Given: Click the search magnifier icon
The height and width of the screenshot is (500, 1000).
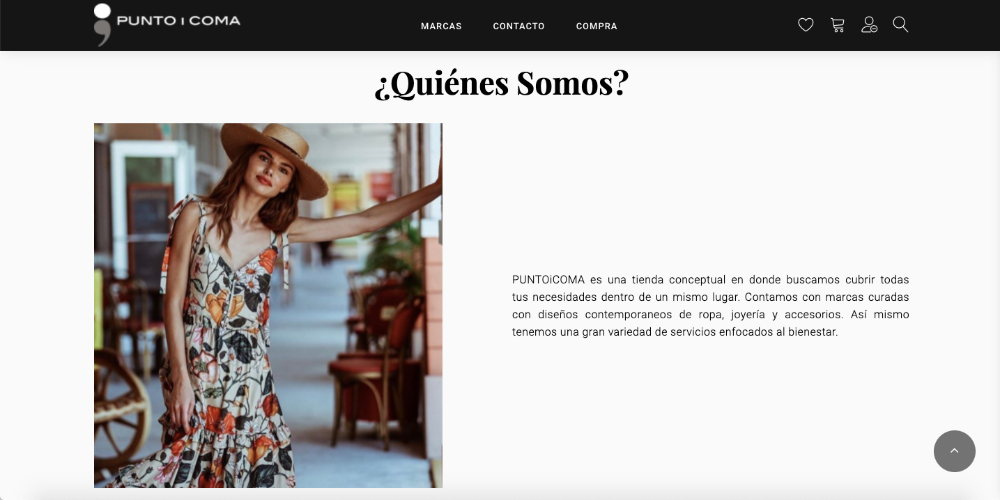Looking at the screenshot, I should click(x=900, y=25).
